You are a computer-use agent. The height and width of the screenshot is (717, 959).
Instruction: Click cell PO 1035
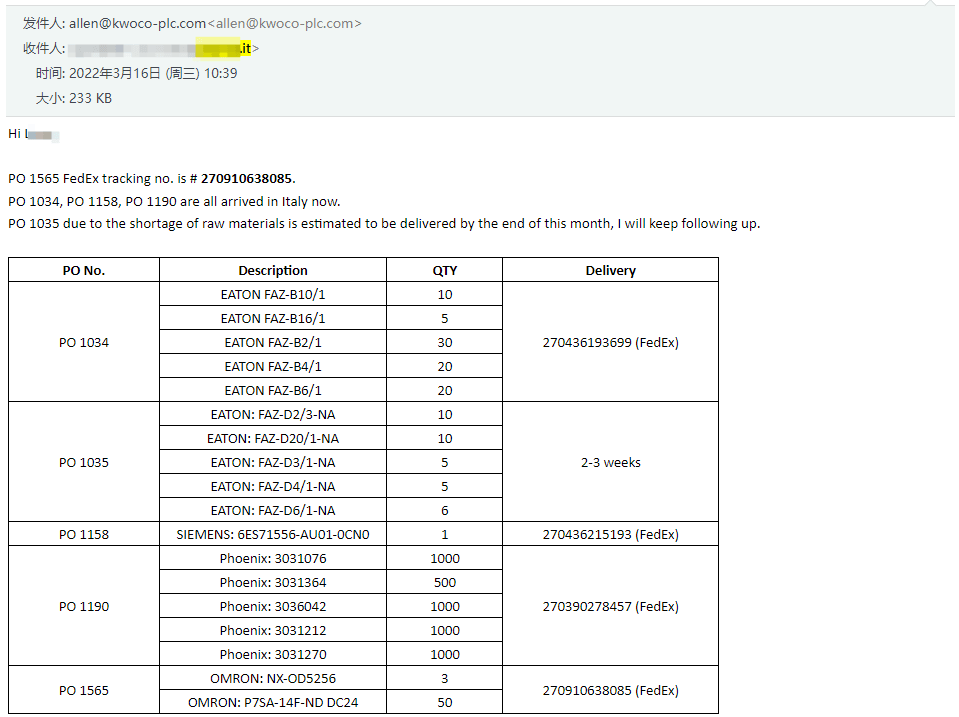click(84, 463)
